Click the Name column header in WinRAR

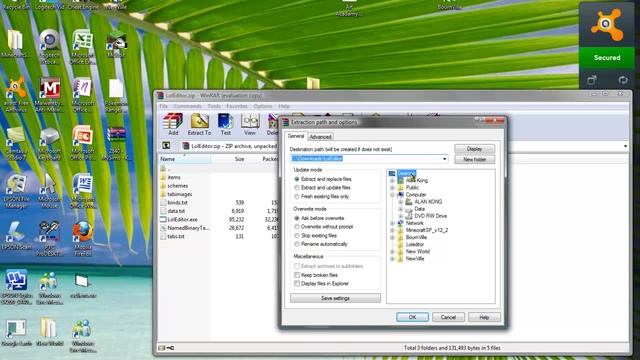pos(184,159)
